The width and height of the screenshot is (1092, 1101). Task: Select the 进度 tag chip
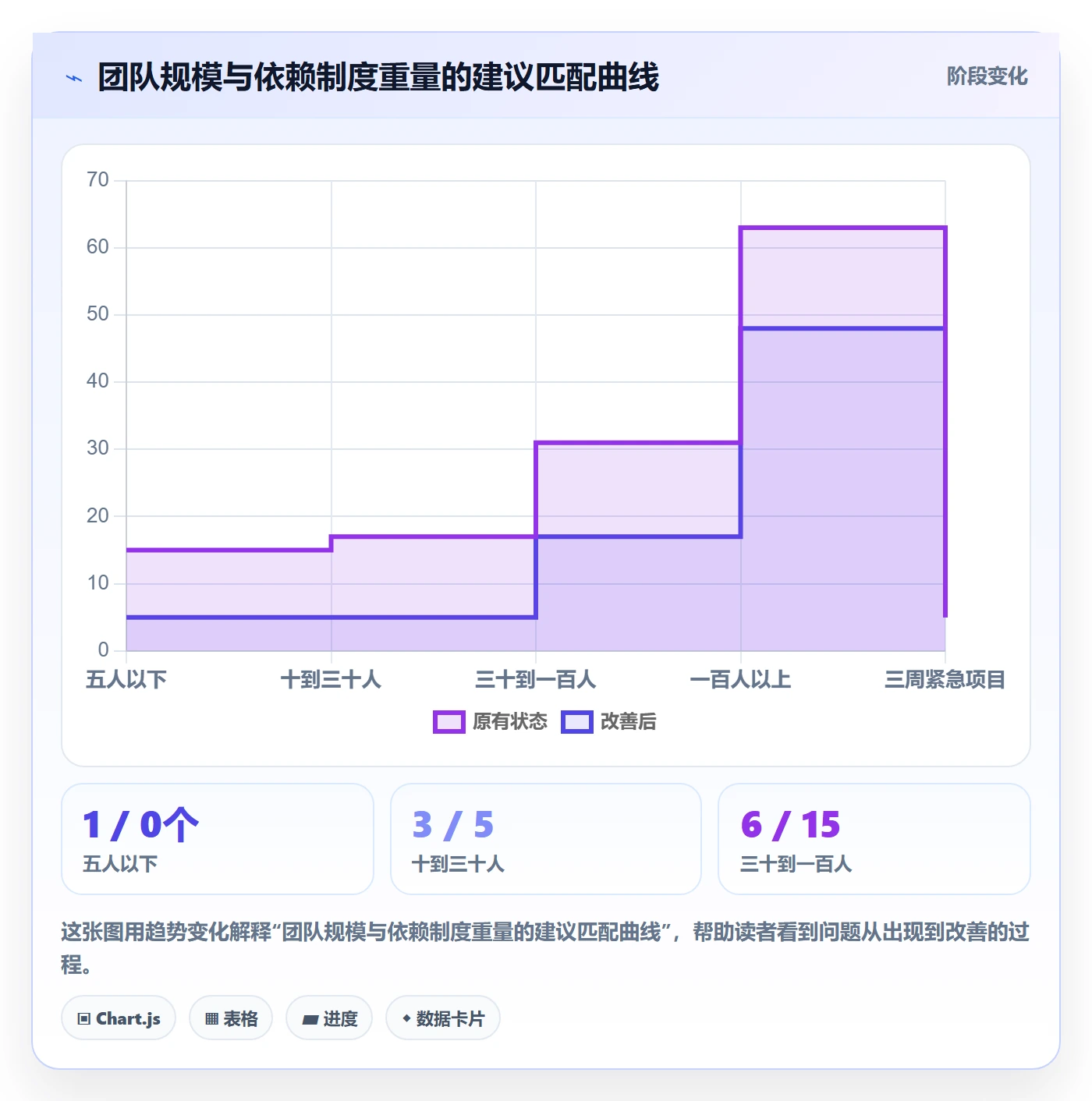(x=329, y=1018)
